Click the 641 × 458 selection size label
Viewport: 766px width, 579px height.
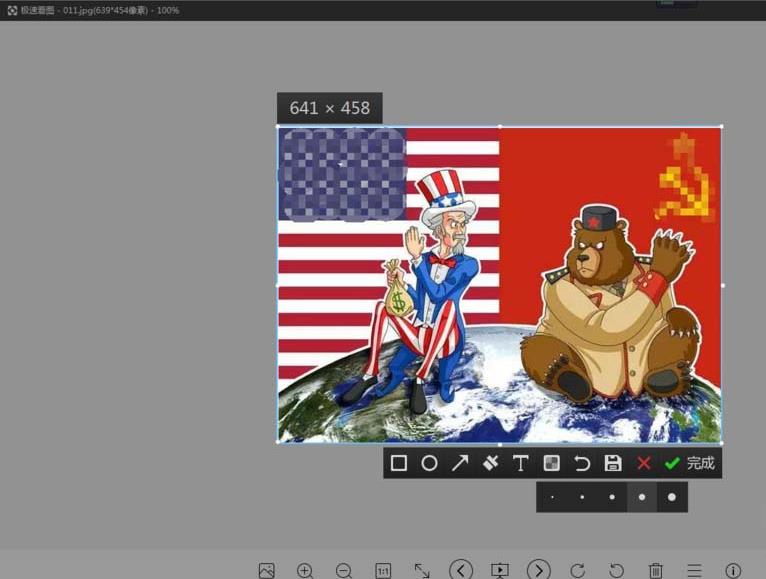(330, 108)
